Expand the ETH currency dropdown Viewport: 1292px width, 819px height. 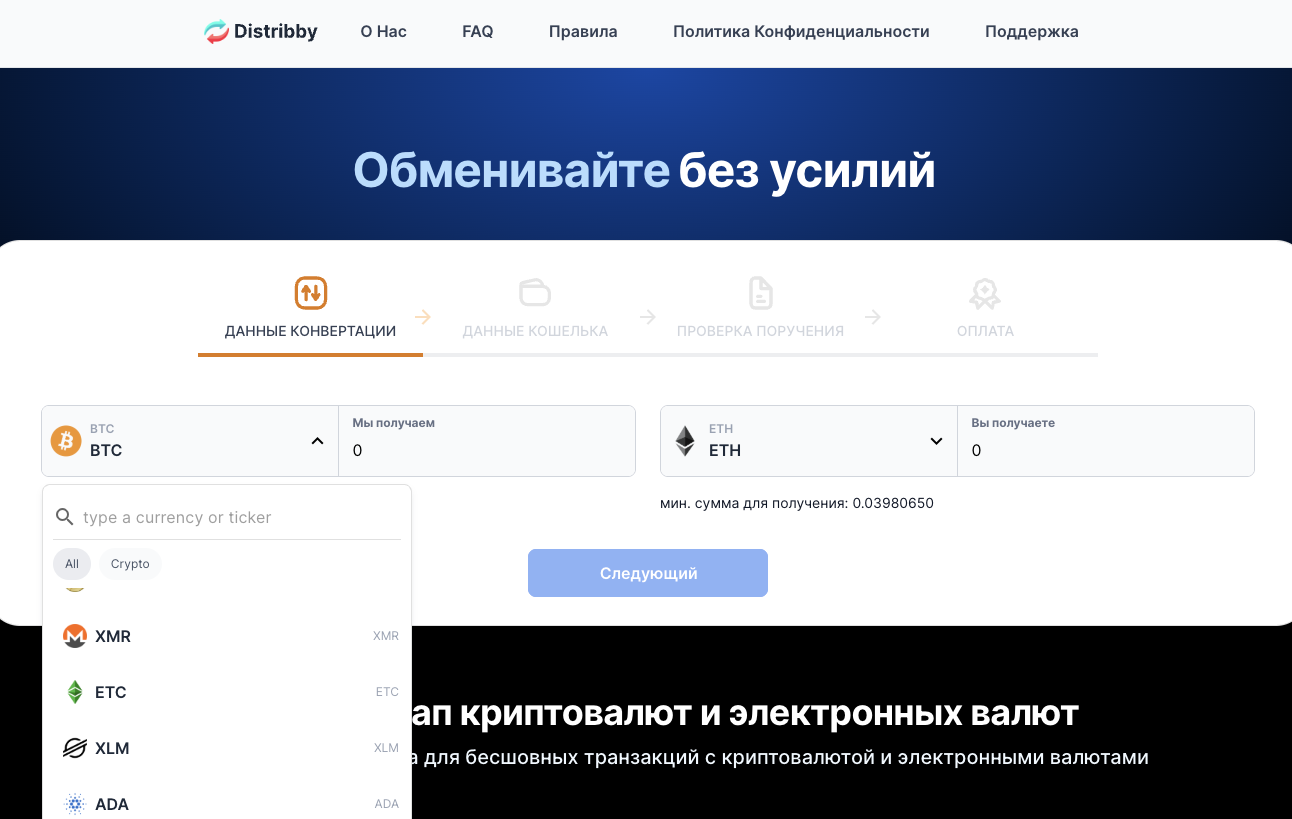pos(936,441)
